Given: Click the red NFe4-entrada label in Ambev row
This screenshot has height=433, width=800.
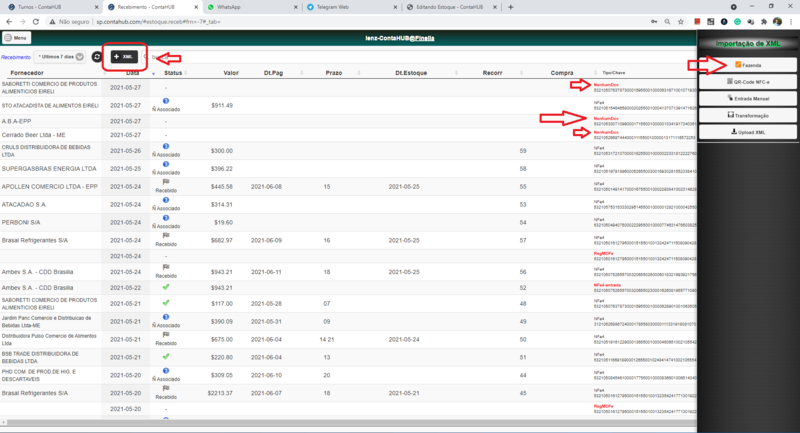Looking at the screenshot, I should pyautogui.click(x=607, y=285).
